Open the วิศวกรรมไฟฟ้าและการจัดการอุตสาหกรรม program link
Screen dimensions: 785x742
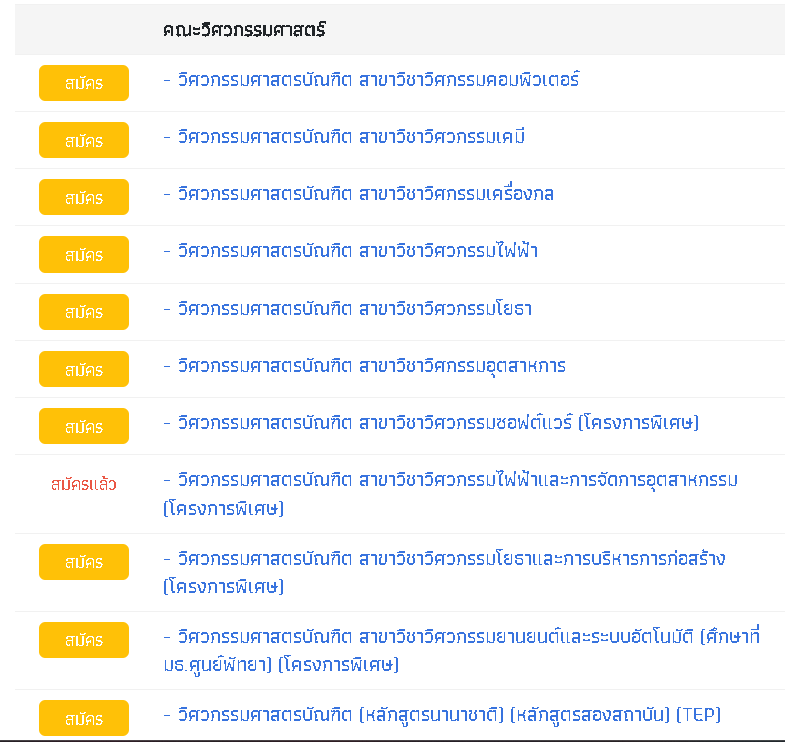point(450,481)
